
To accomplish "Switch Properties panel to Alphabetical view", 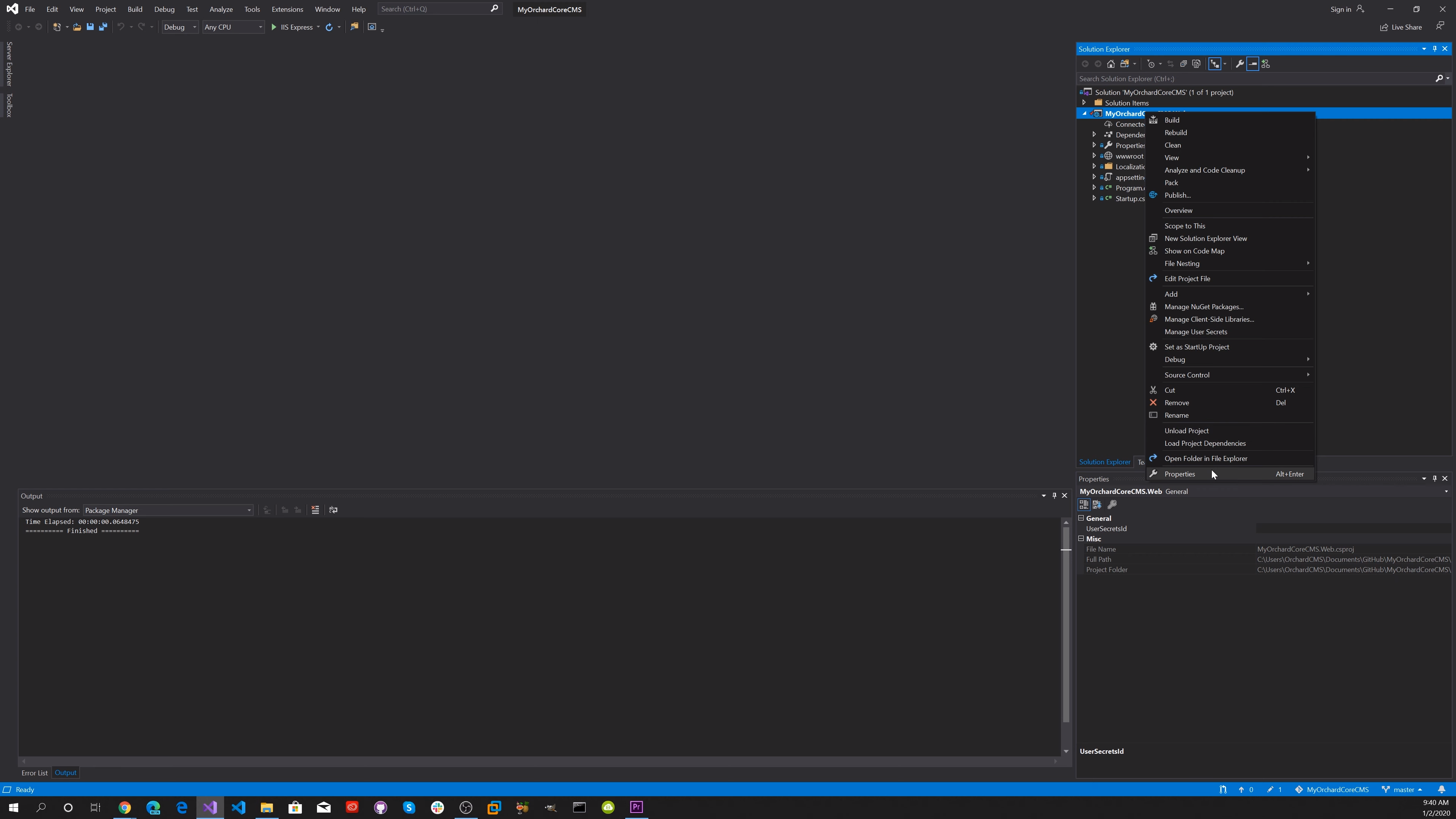I will click(x=1097, y=505).
